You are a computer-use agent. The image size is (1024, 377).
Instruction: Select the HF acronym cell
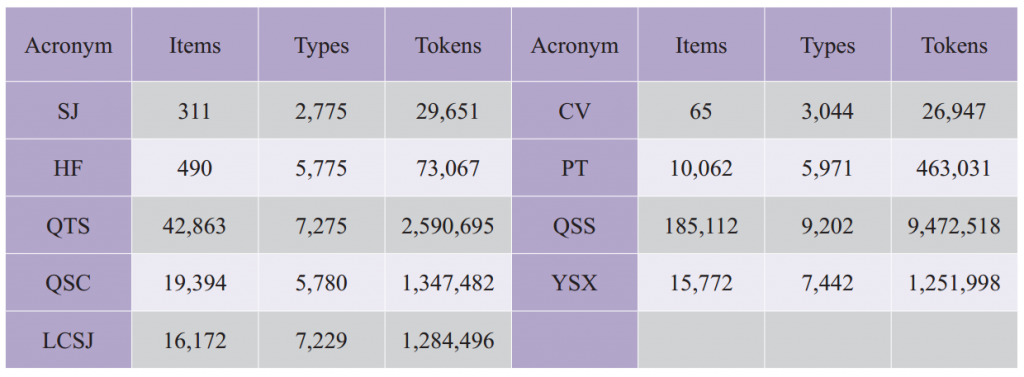click(69, 168)
